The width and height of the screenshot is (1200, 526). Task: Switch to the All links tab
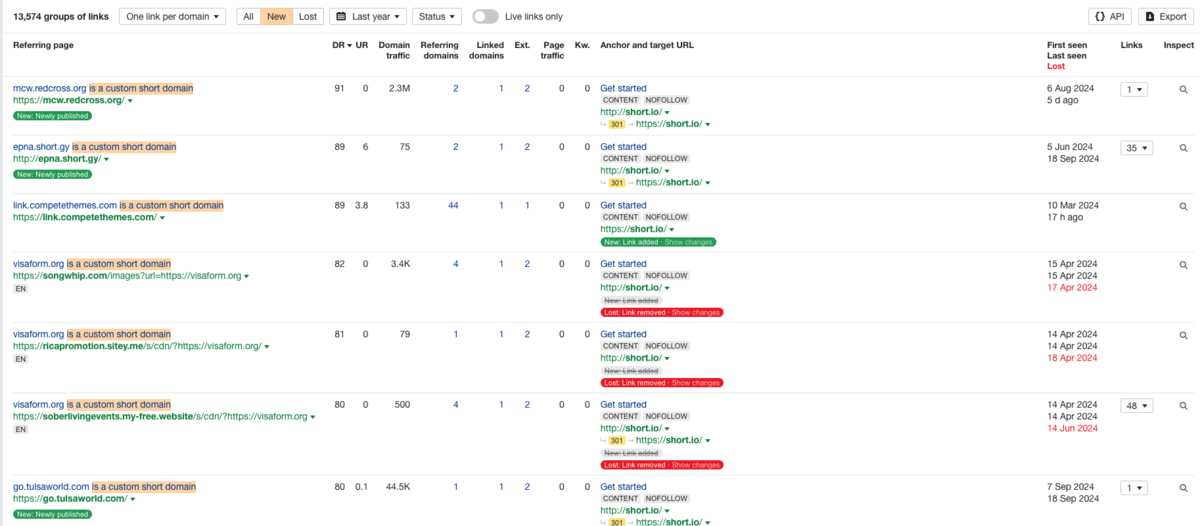coord(248,17)
